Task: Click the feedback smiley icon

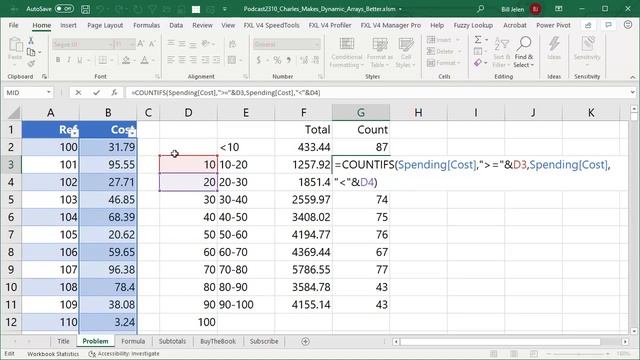Action: pos(628,25)
